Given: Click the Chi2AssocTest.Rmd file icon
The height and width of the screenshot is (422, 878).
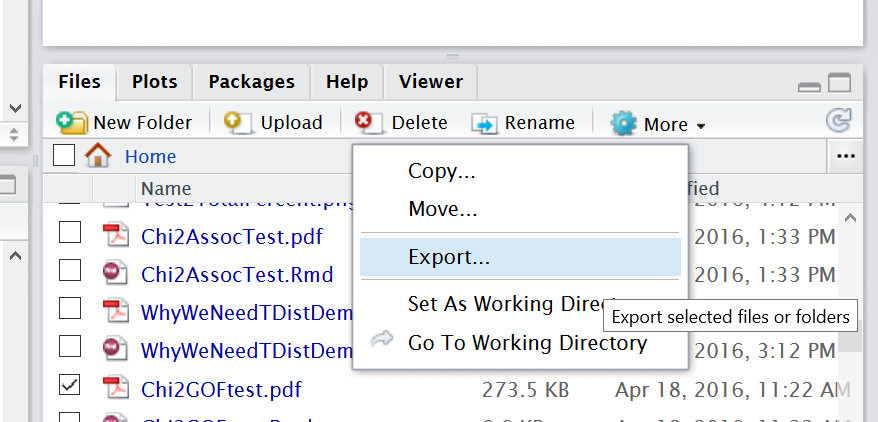Looking at the screenshot, I should [x=116, y=273].
